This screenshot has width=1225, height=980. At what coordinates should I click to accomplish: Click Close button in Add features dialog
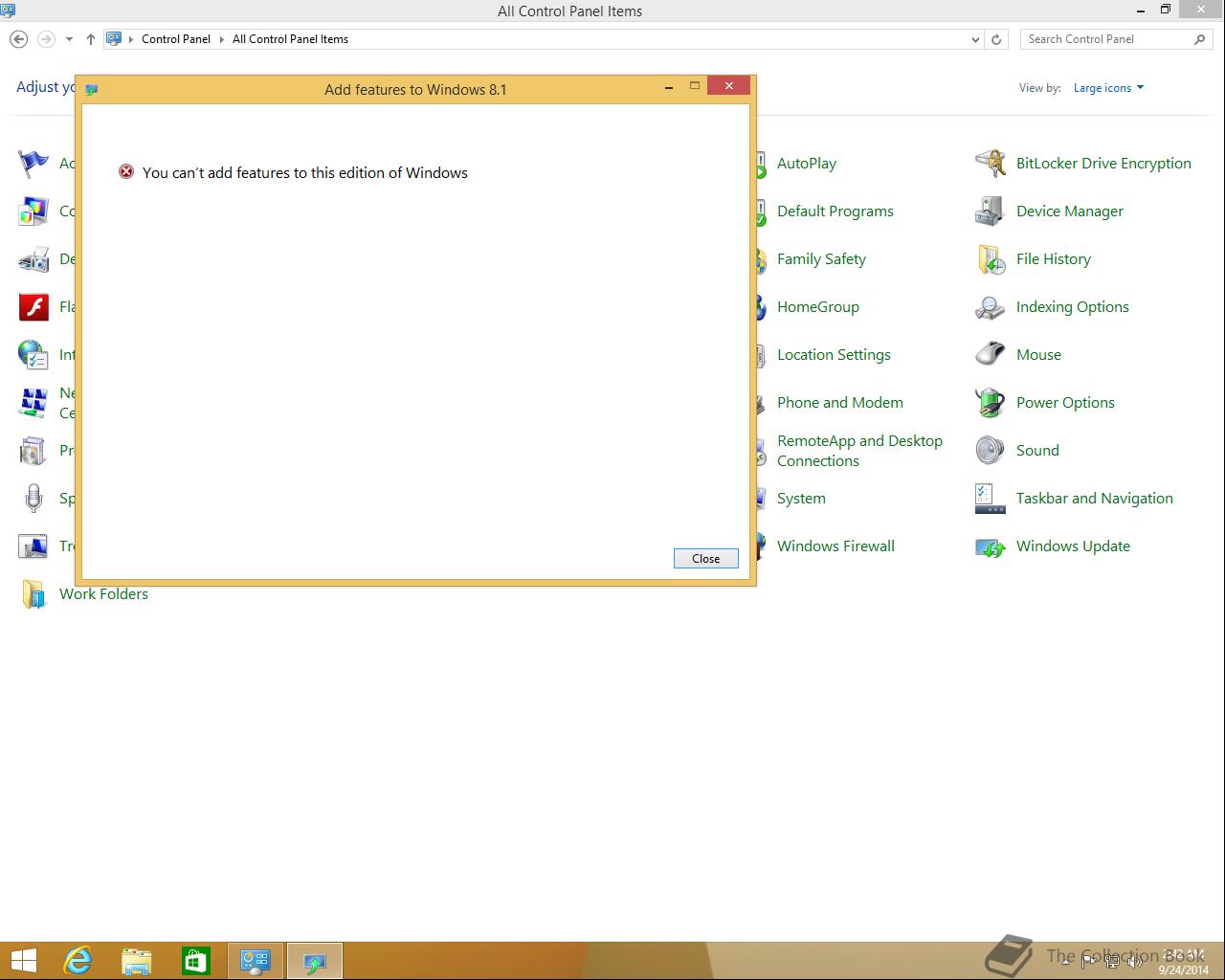pyautogui.click(x=706, y=558)
